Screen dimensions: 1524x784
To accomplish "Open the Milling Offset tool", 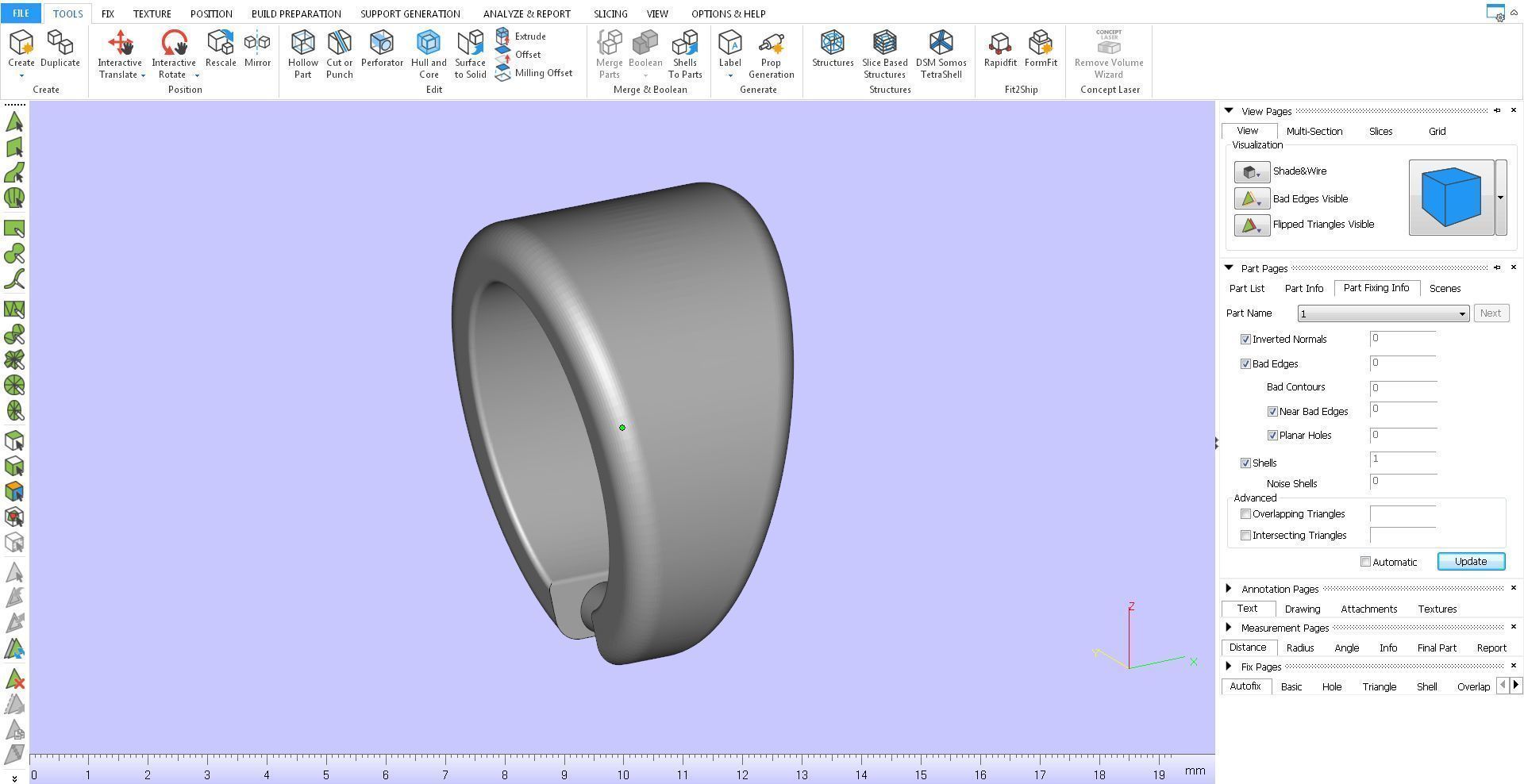I will point(534,73).
